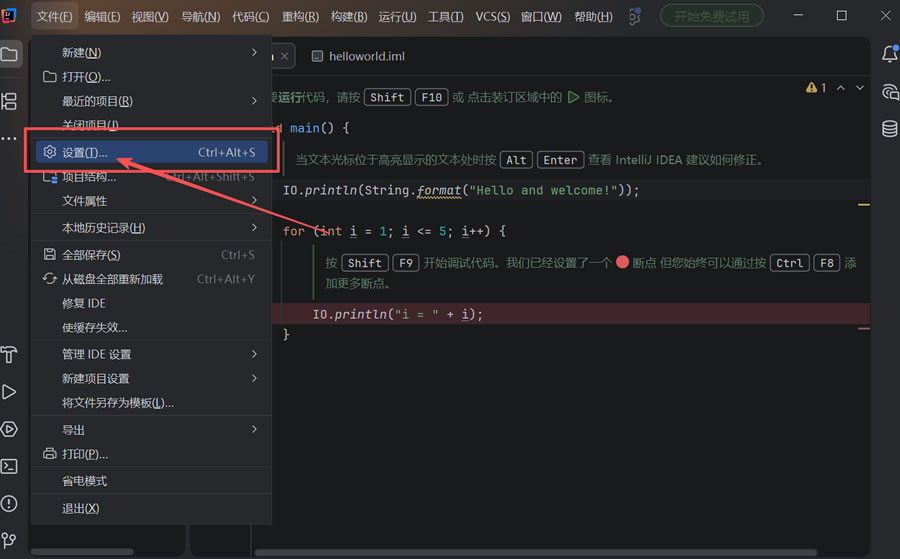Click the horizontal scrollbar under the editor

[536, 552]
